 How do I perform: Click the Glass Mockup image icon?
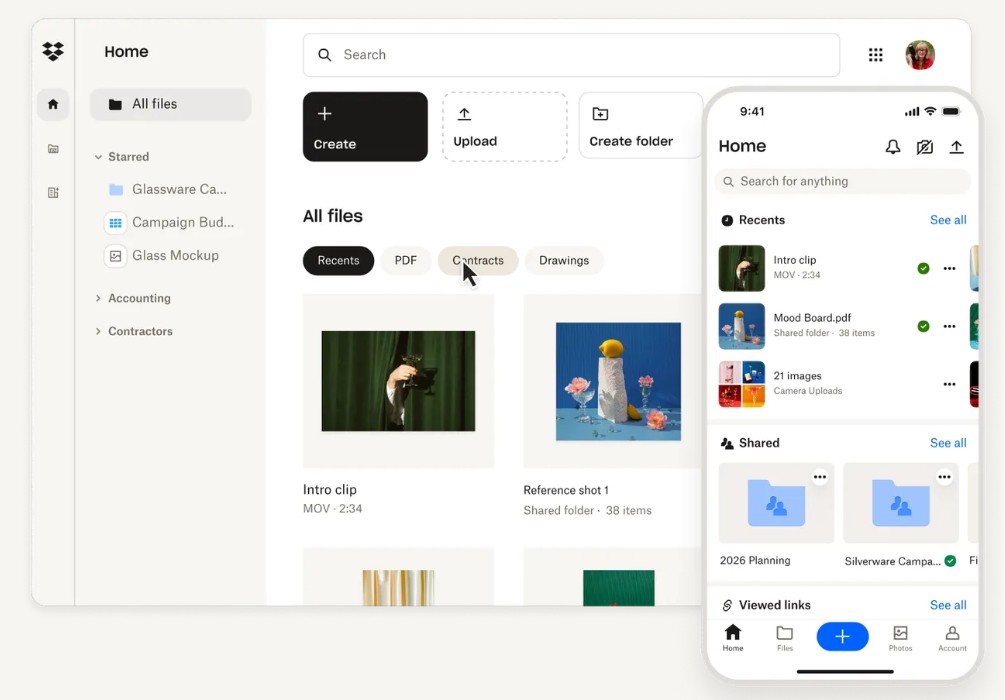tap(115, 256)
